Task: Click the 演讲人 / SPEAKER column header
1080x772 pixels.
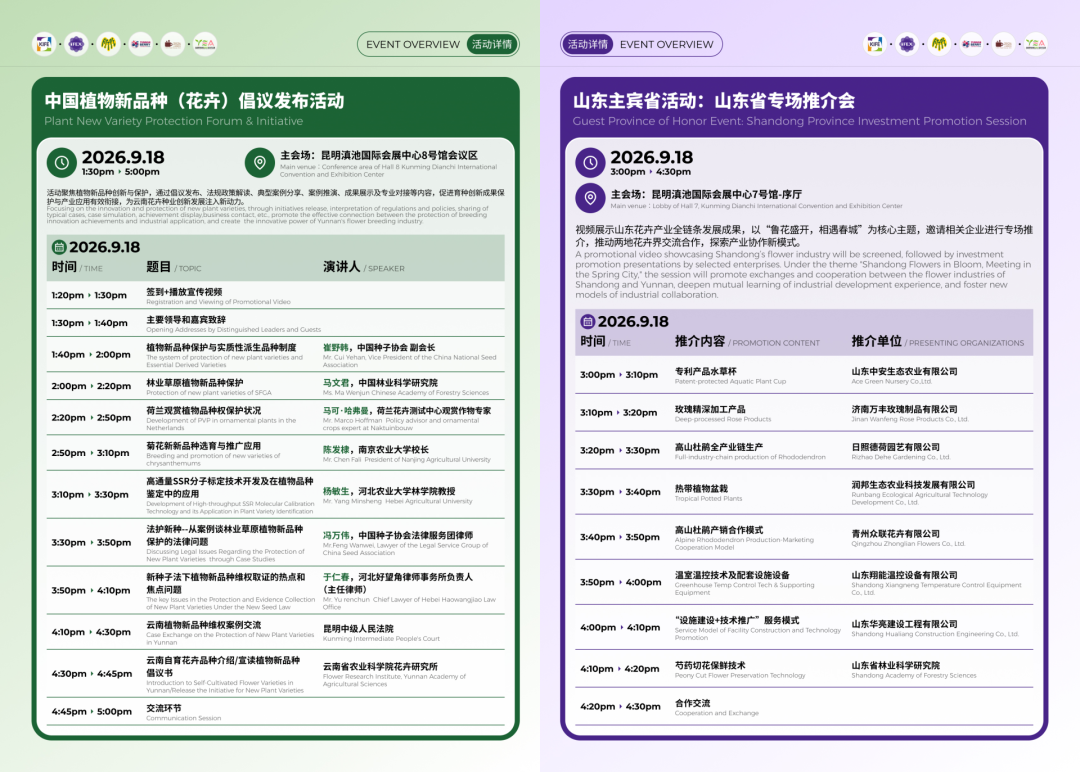Action: (364, 267)
